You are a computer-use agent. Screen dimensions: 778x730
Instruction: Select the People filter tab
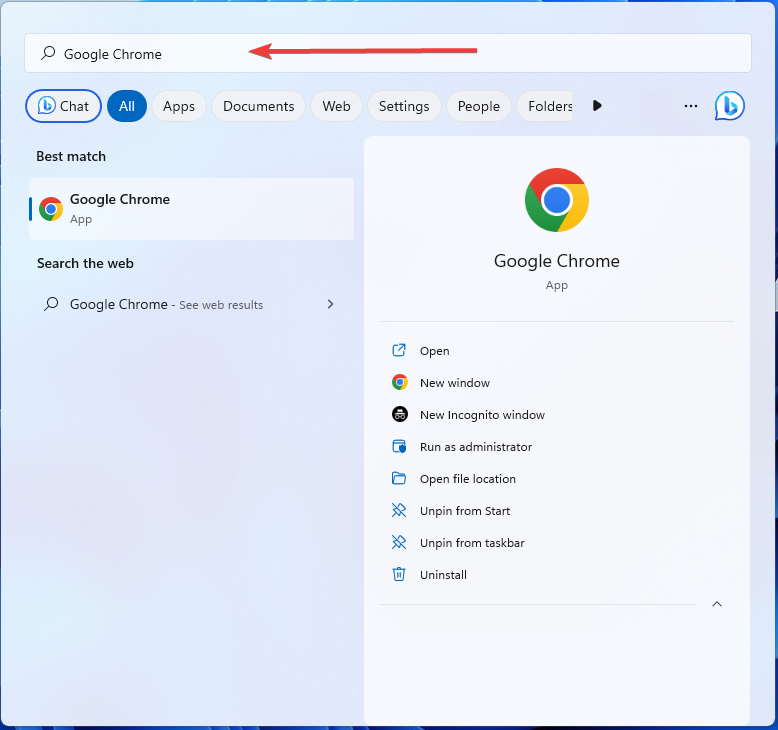pos(478,106)
